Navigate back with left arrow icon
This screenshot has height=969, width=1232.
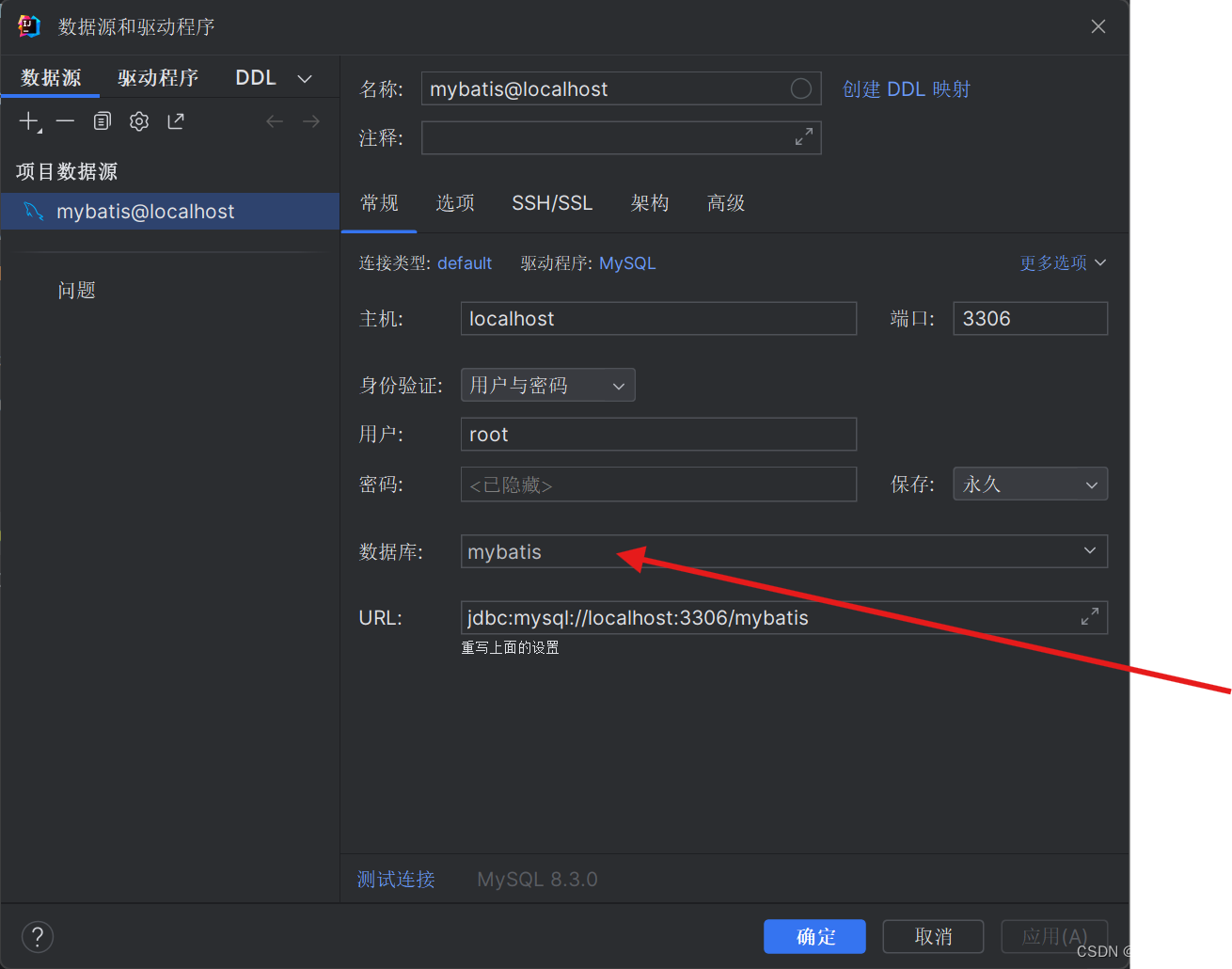pyautogui.click(x=275, y=121)
